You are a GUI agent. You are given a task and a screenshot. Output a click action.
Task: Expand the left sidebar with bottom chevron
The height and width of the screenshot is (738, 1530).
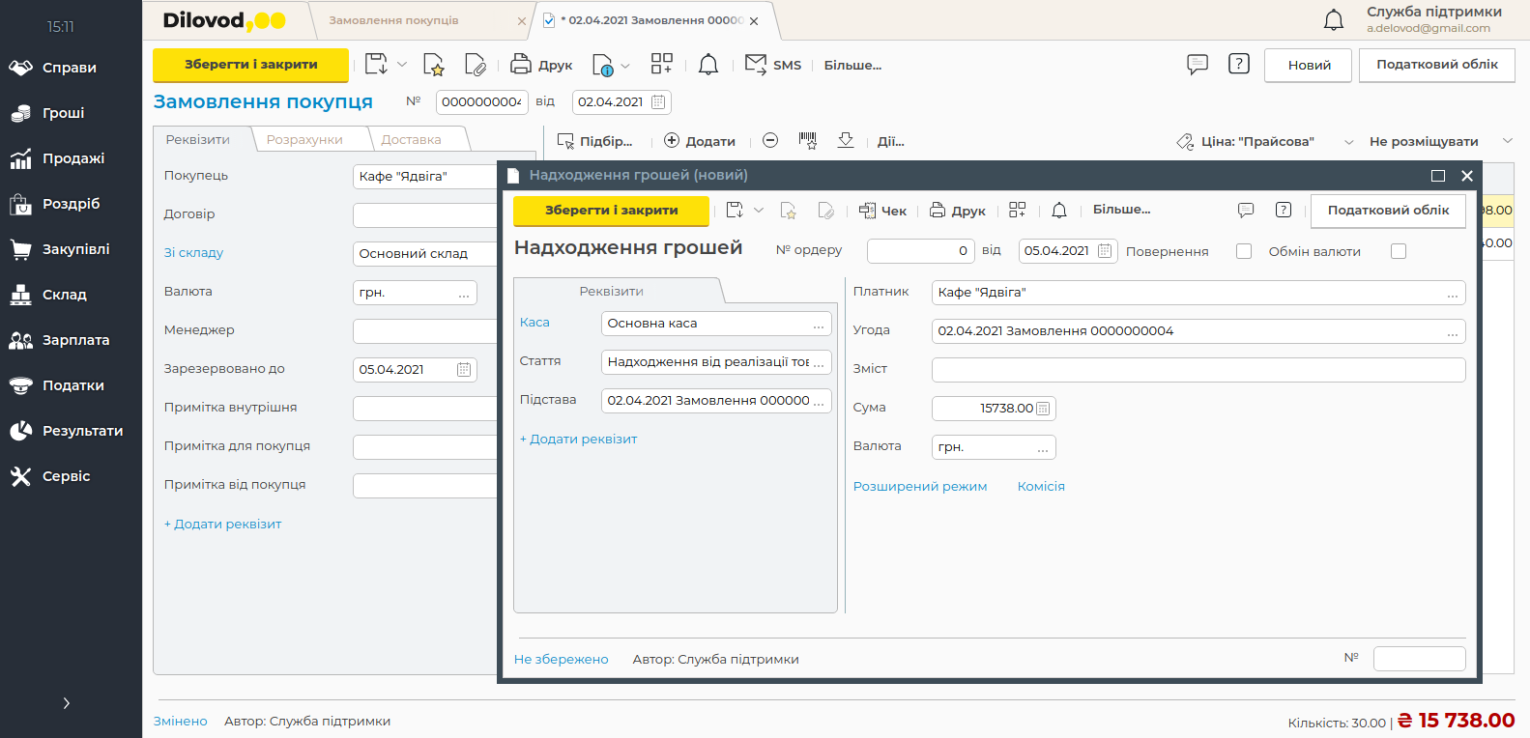click(x=66, y=703)
